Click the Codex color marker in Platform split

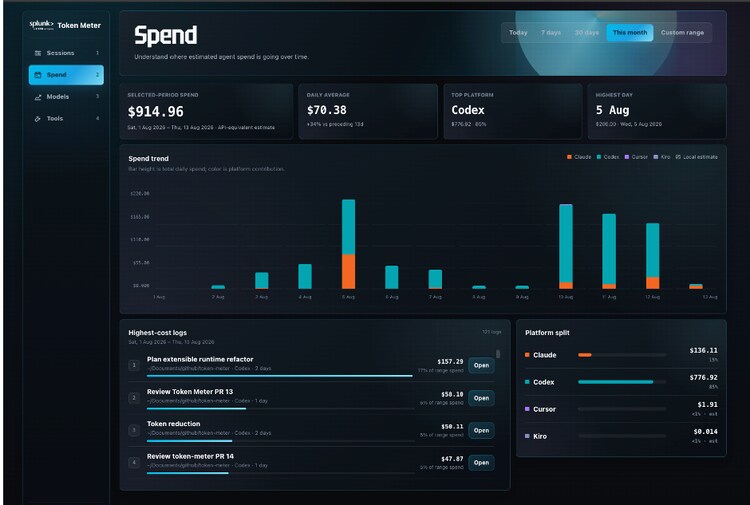click(527, 382)
